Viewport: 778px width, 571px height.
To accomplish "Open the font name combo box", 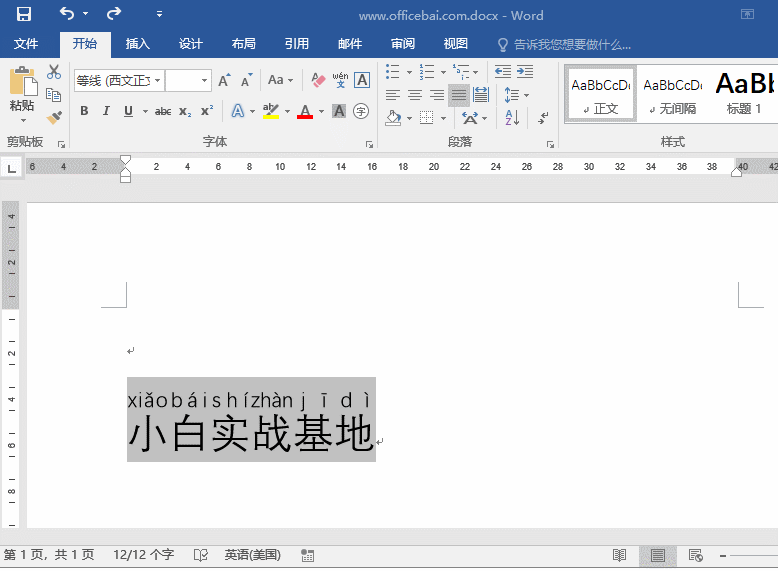I will pyautogui.click(x=119, y=80).
